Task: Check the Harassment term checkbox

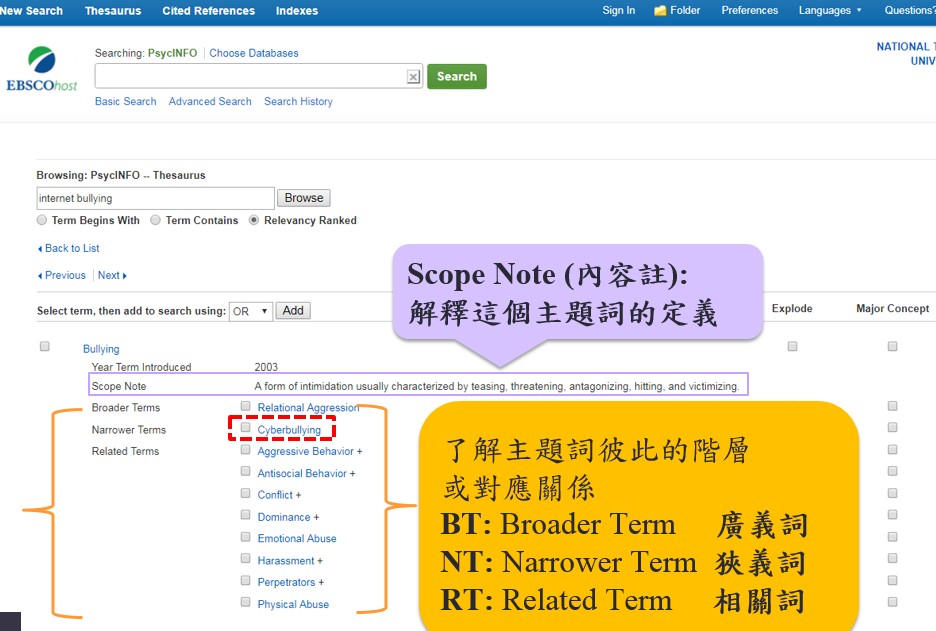Action: point(245,558)
